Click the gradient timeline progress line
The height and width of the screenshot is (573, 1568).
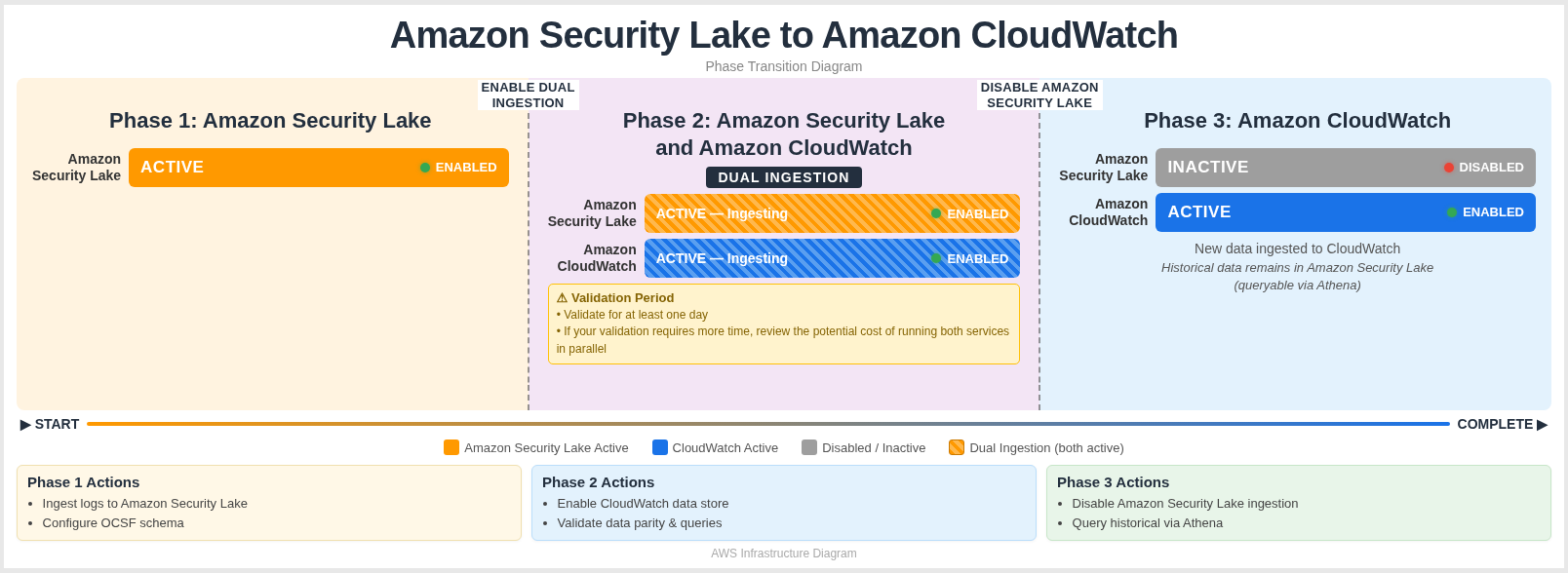pos(768,424)
